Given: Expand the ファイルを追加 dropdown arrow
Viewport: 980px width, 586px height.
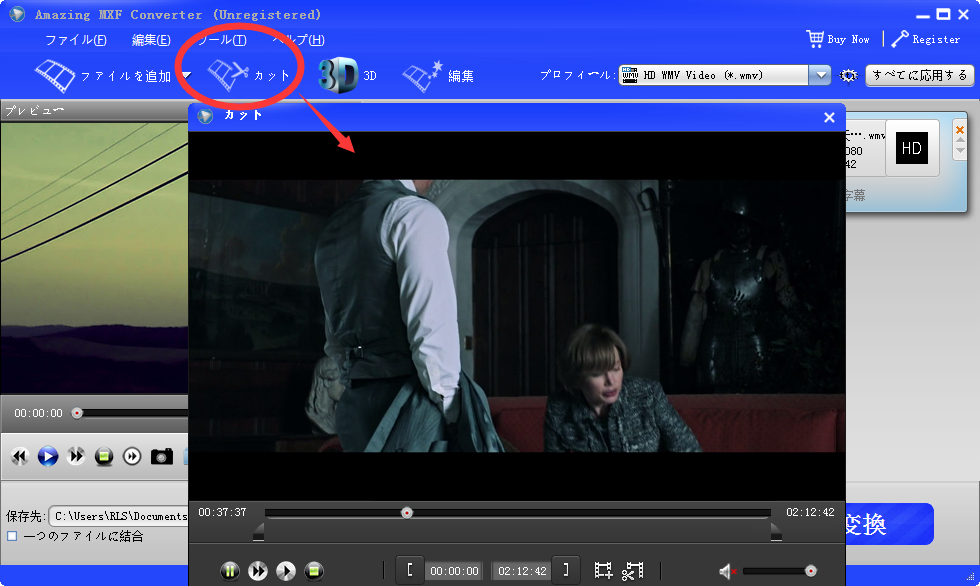Looking at the screenshot, I should (x=186, y=76).
